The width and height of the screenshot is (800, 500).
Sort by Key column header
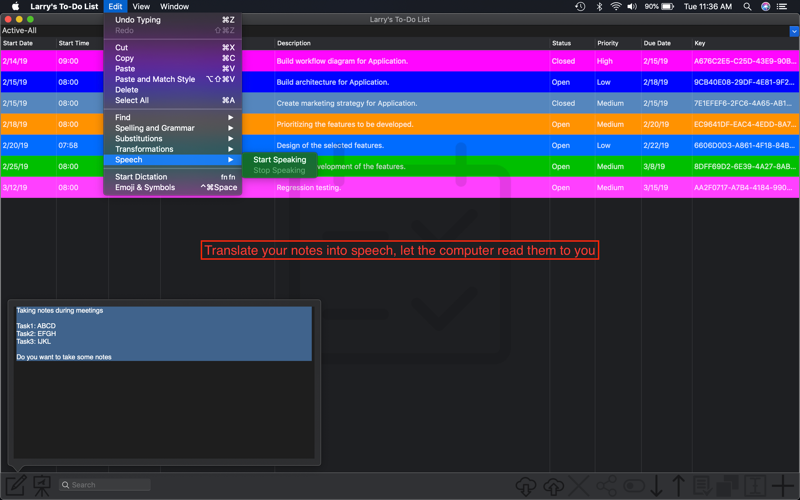click(x=745, y=43)
